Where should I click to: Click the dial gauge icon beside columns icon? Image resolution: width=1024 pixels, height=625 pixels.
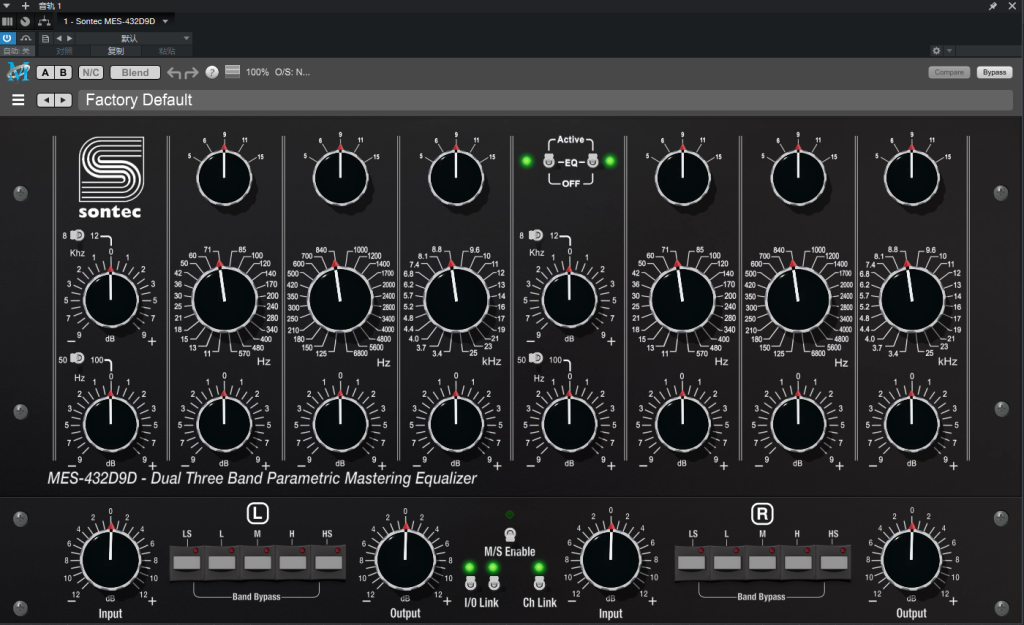coord(25,21)
